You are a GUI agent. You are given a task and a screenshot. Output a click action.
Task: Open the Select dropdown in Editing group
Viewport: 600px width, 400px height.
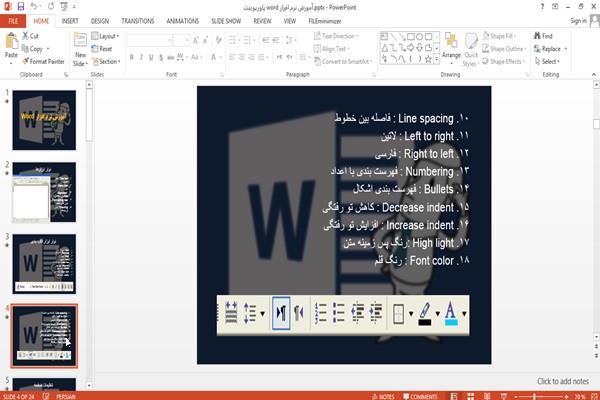(x=547, y=61)
